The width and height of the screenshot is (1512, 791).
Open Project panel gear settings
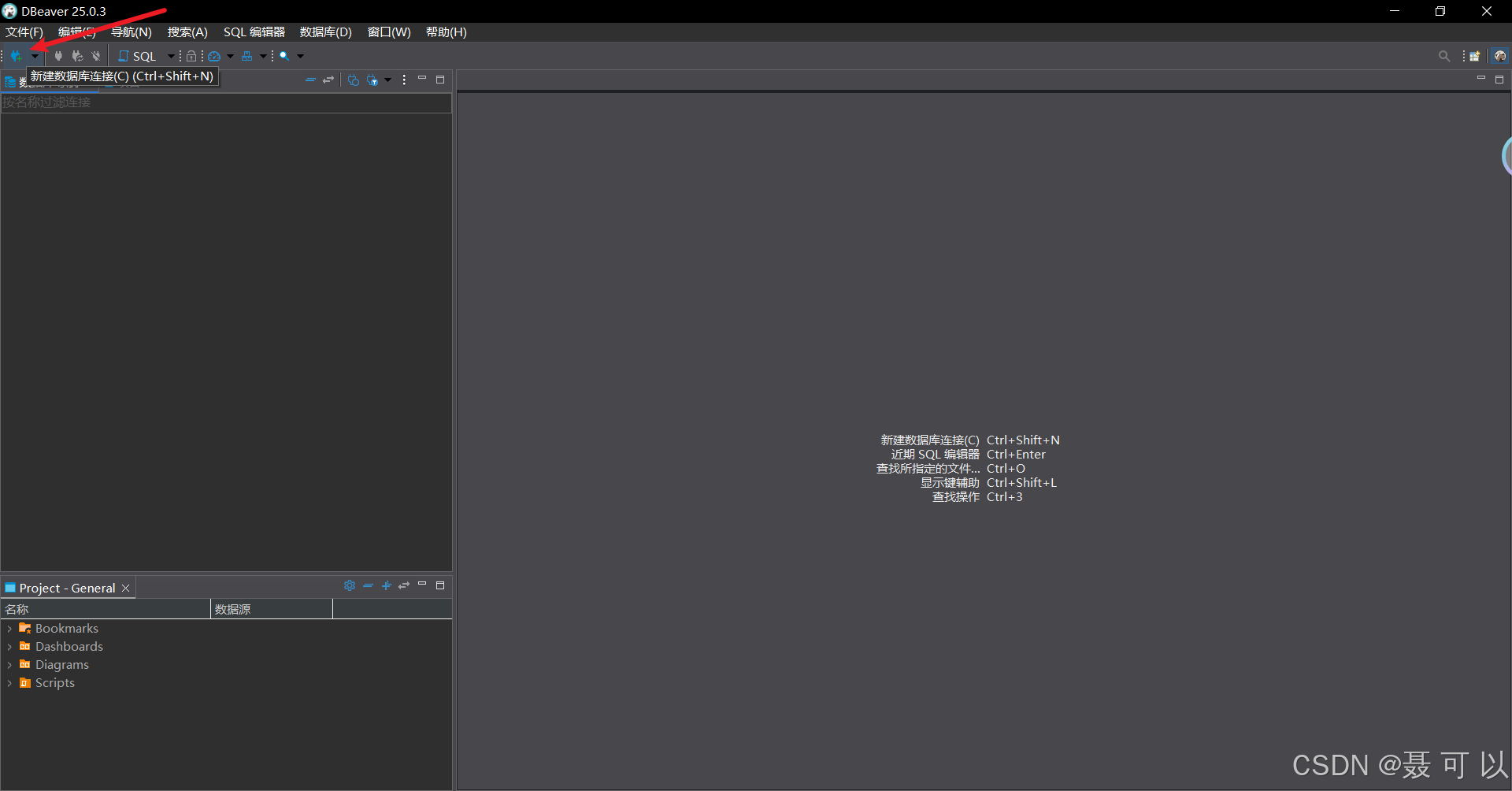click(350, 585)
